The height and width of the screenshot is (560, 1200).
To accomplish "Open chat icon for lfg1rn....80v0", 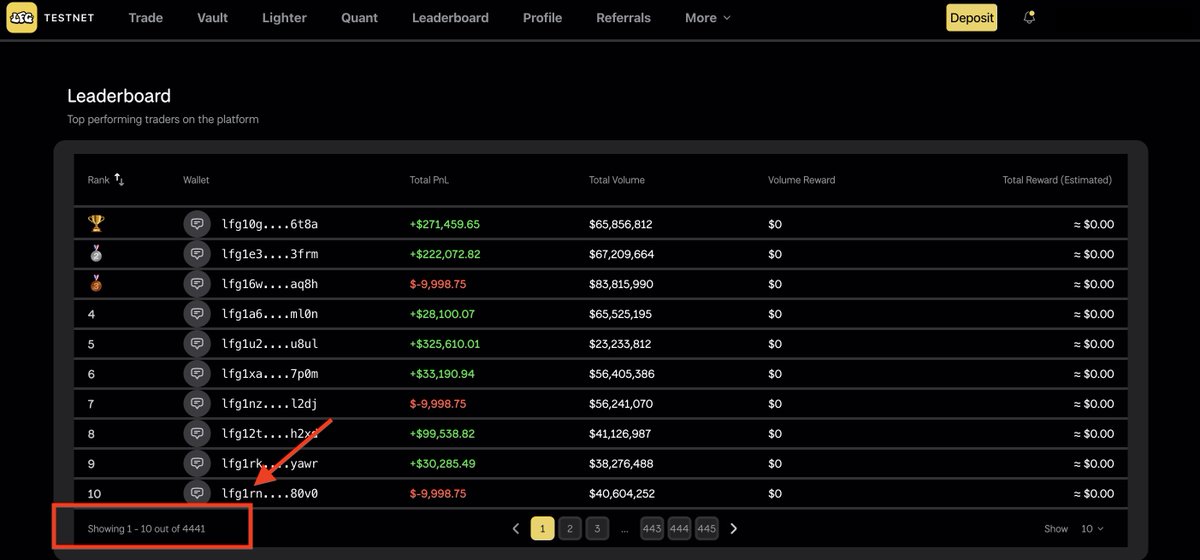I will click(197, 494).
